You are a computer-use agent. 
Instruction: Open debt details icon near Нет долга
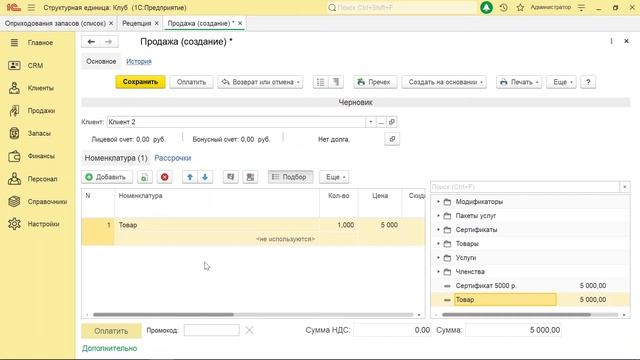click(392, 139)
